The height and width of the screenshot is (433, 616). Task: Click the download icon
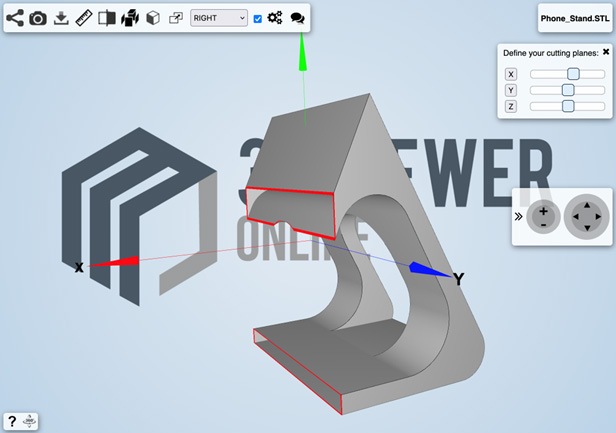(x=61, y=18)
